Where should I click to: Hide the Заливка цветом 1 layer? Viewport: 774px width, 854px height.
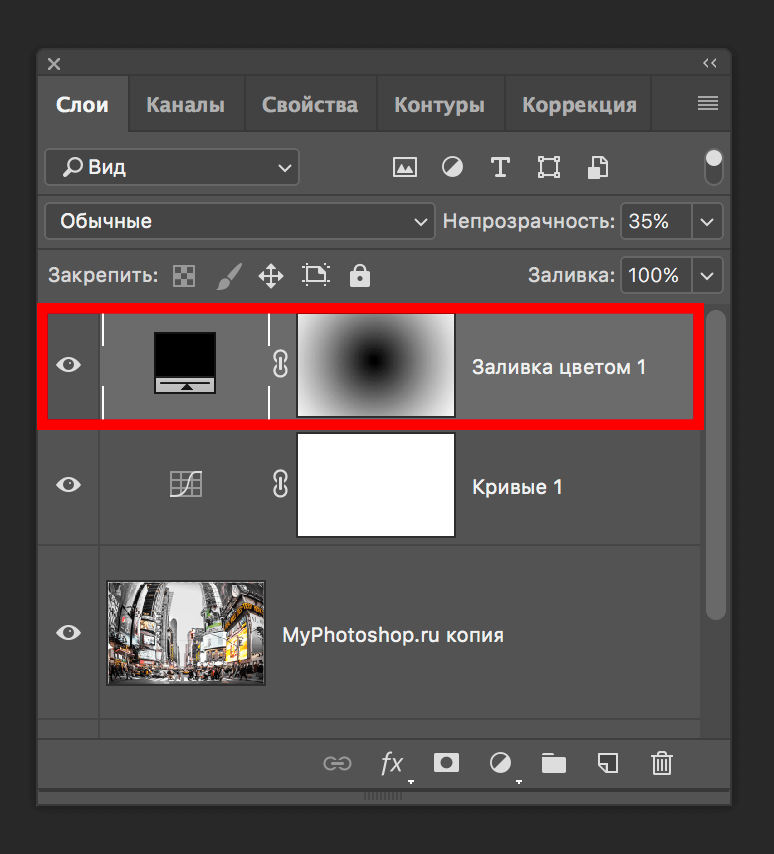(69, 364)
